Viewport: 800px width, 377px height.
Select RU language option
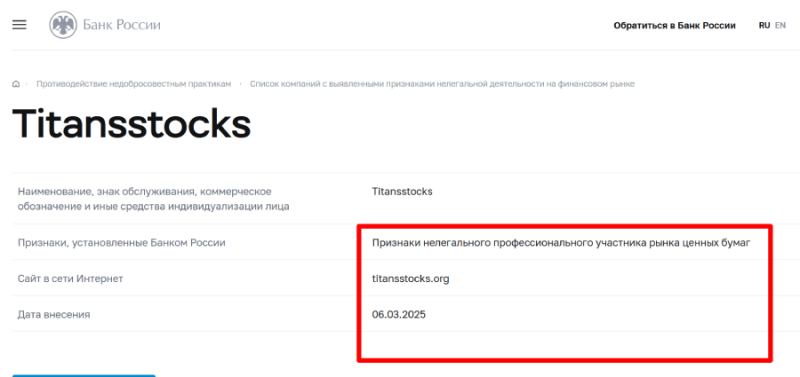[764, 25]
